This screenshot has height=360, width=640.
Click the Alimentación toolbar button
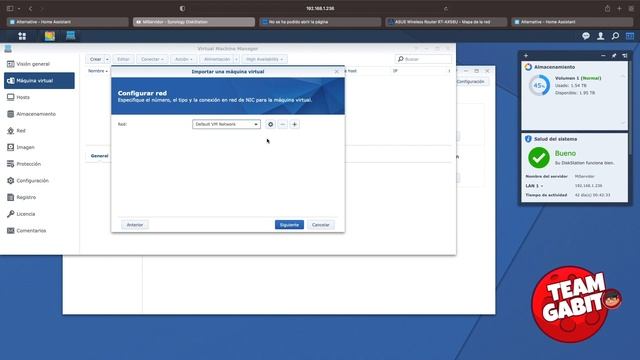(x=217, y=59)
